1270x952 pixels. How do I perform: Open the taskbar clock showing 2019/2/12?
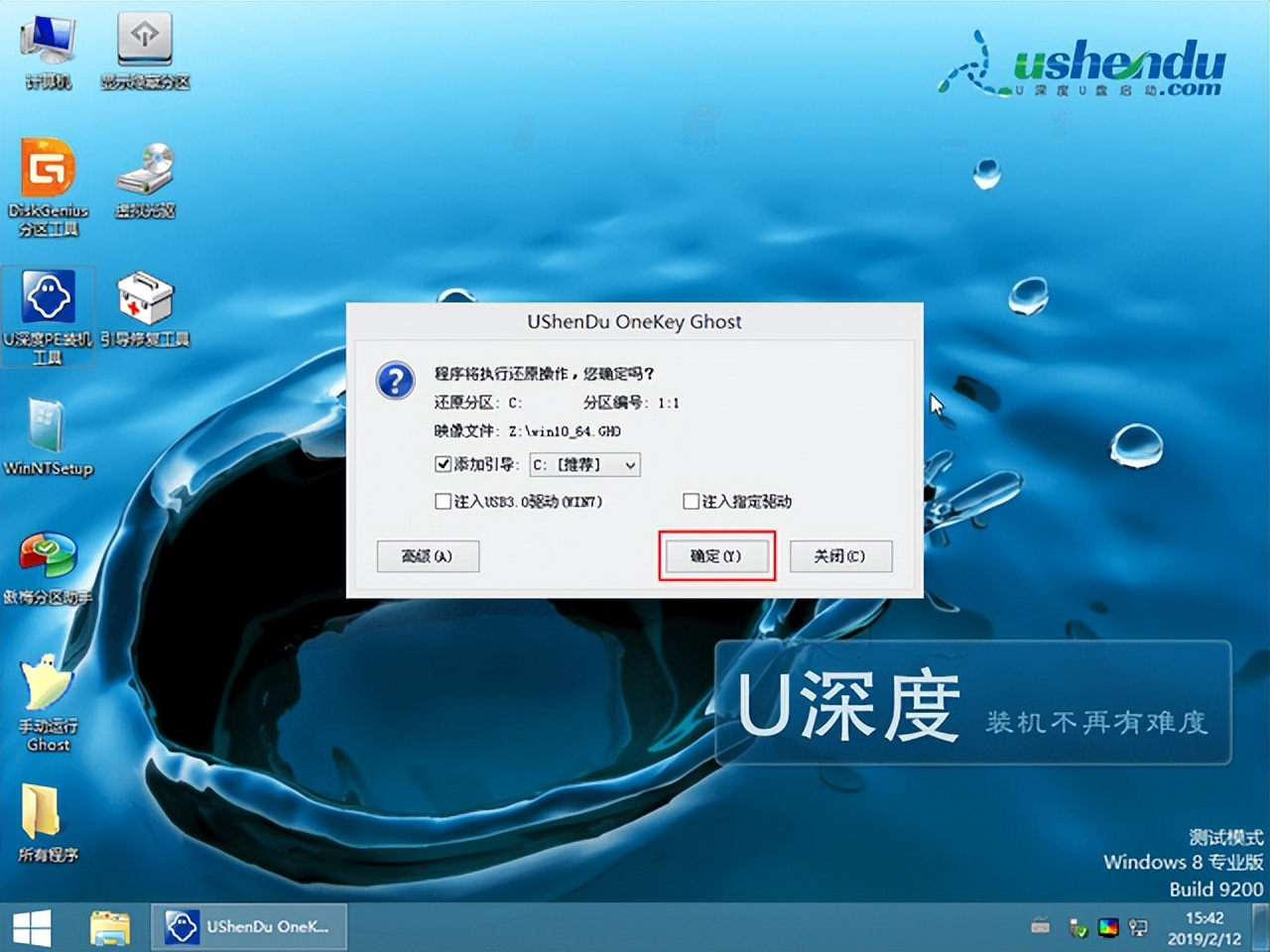(x=1204, y=928)
